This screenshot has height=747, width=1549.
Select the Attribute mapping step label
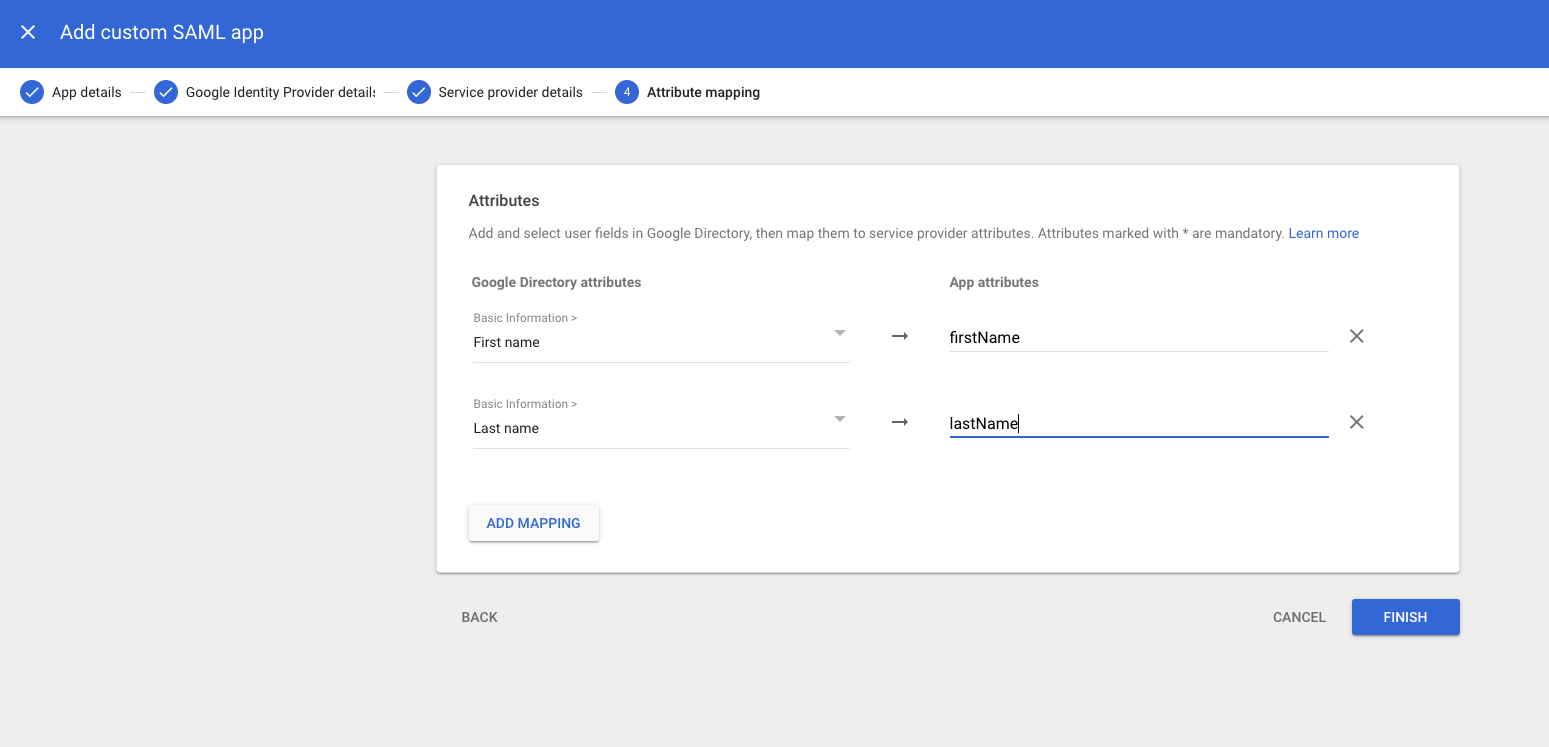tap(703, 92)
